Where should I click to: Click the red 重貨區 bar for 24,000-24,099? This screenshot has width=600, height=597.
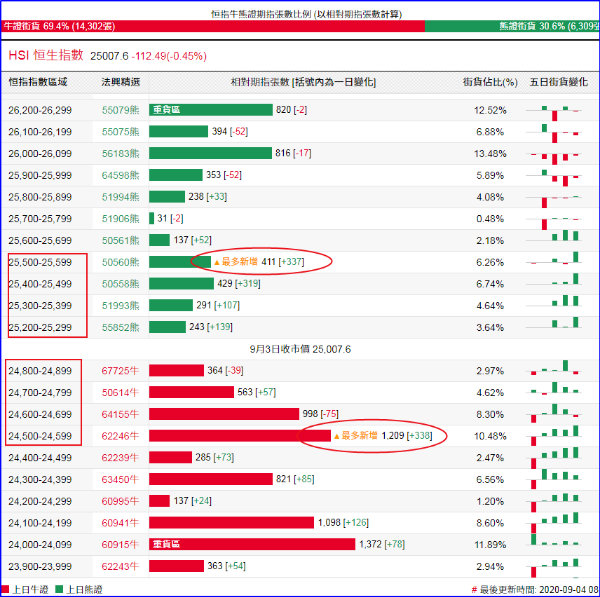(252, 544)
